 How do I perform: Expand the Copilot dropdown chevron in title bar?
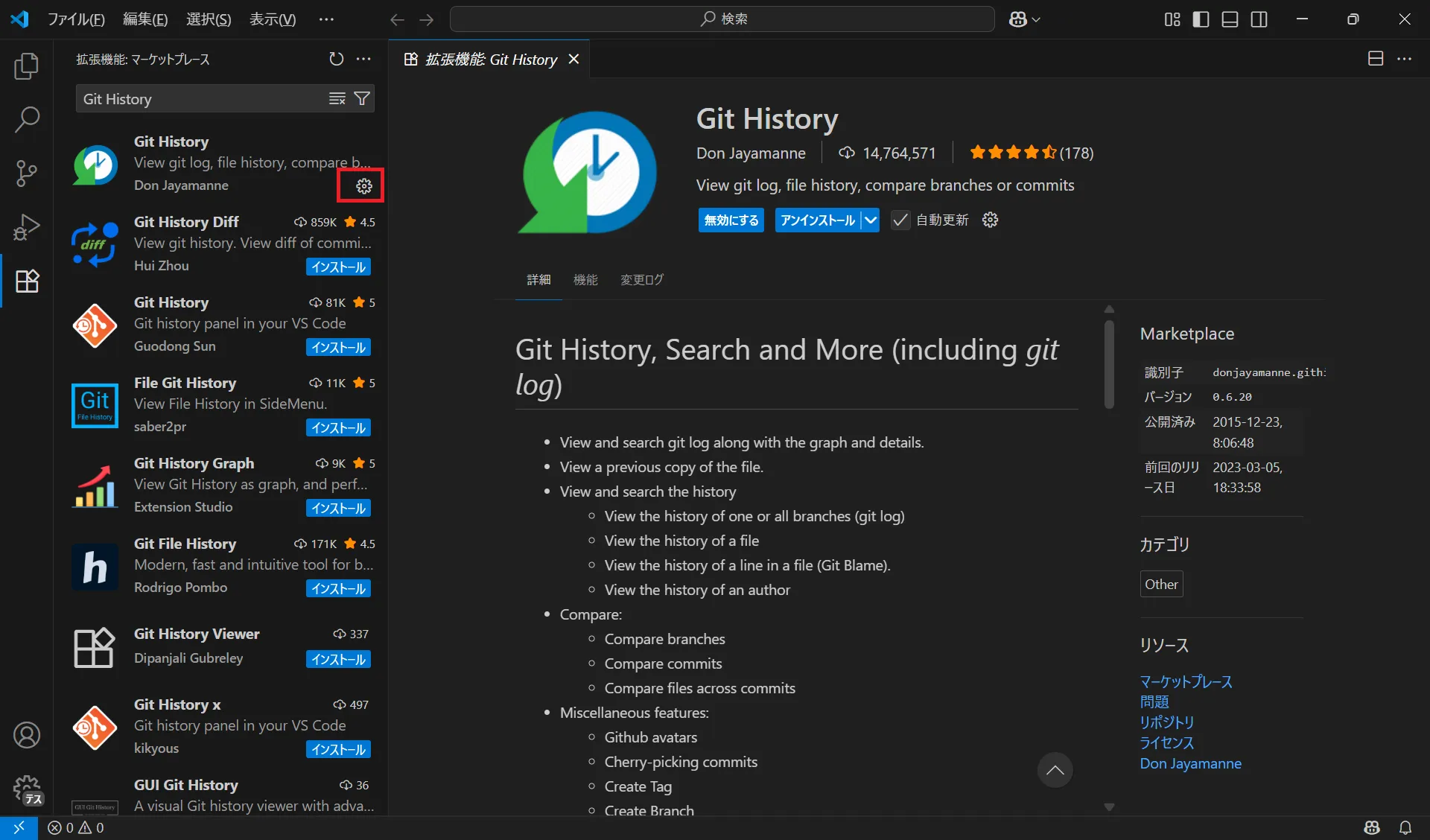click(x=1036, y=19)
